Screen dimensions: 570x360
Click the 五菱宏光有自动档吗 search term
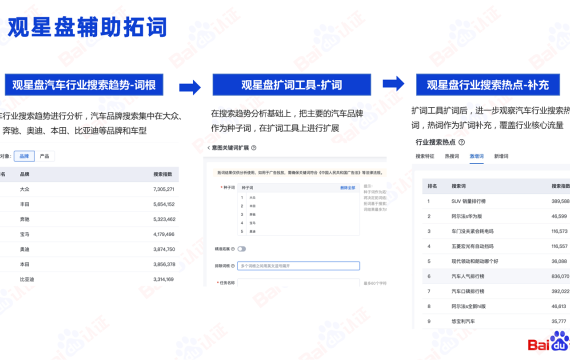click(473, 246)
